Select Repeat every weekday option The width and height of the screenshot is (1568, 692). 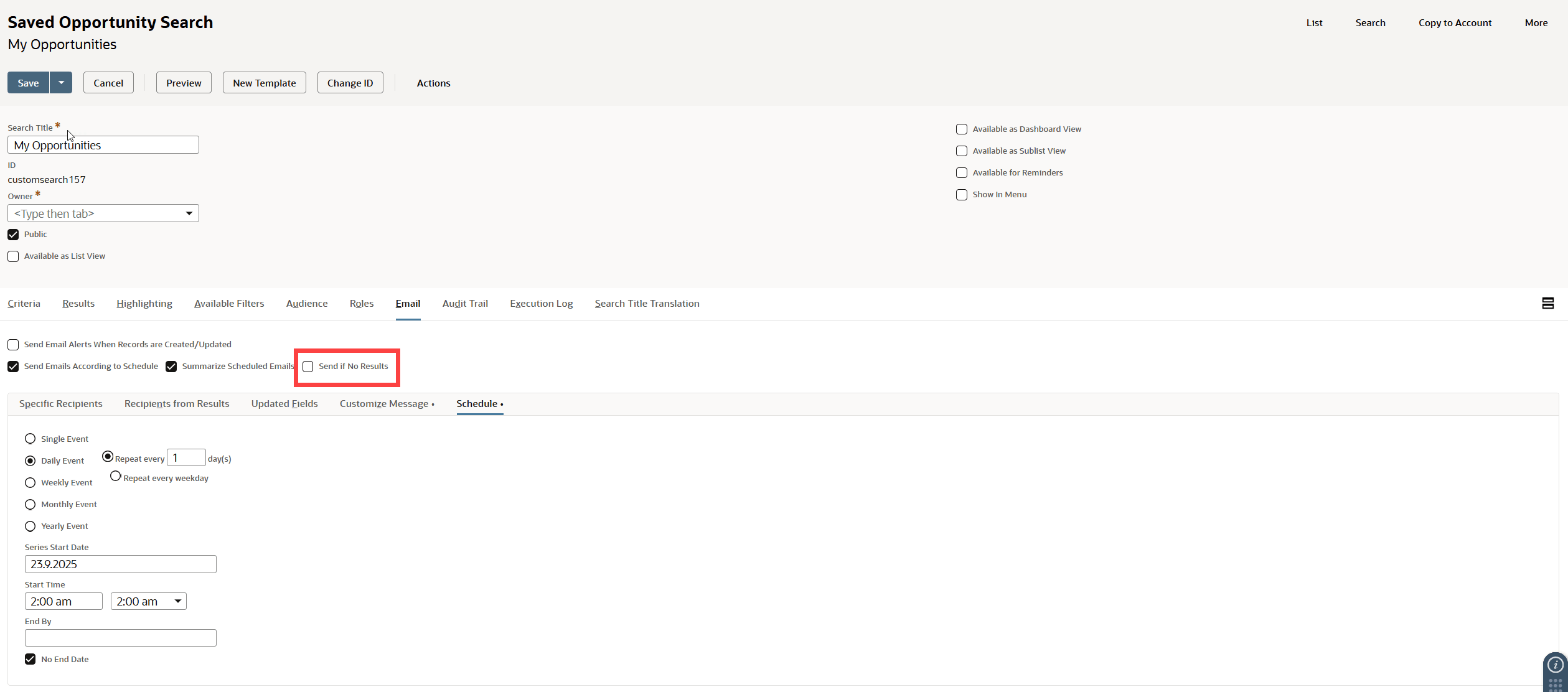[116, 476]
